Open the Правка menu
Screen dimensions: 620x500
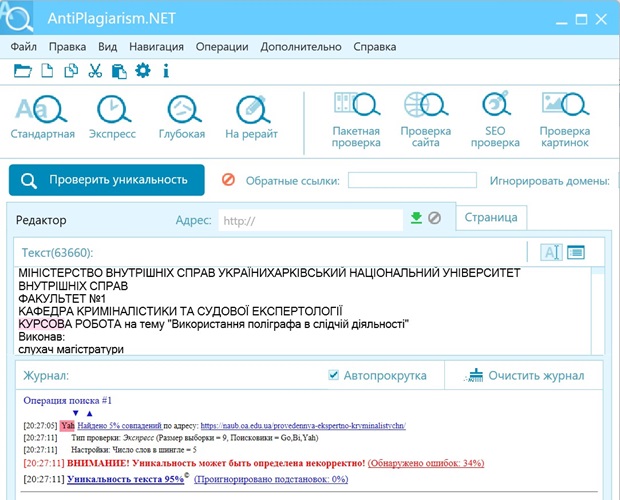[x=67, y=47]
